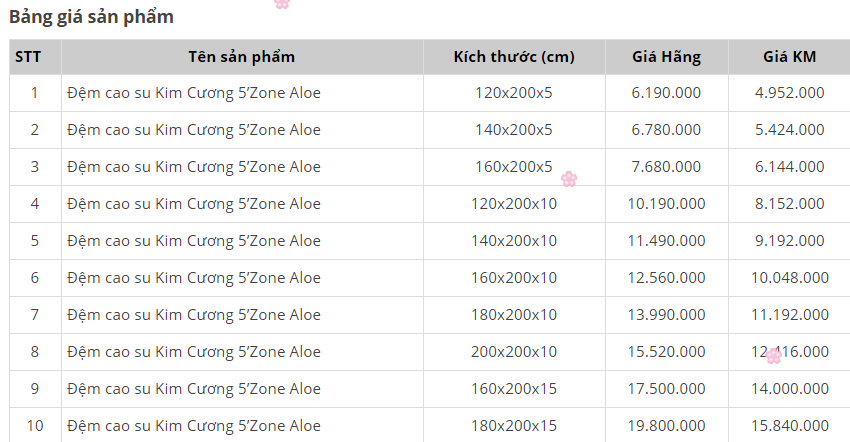
Task: Click promo price 15.840.000
Action: 789,426
